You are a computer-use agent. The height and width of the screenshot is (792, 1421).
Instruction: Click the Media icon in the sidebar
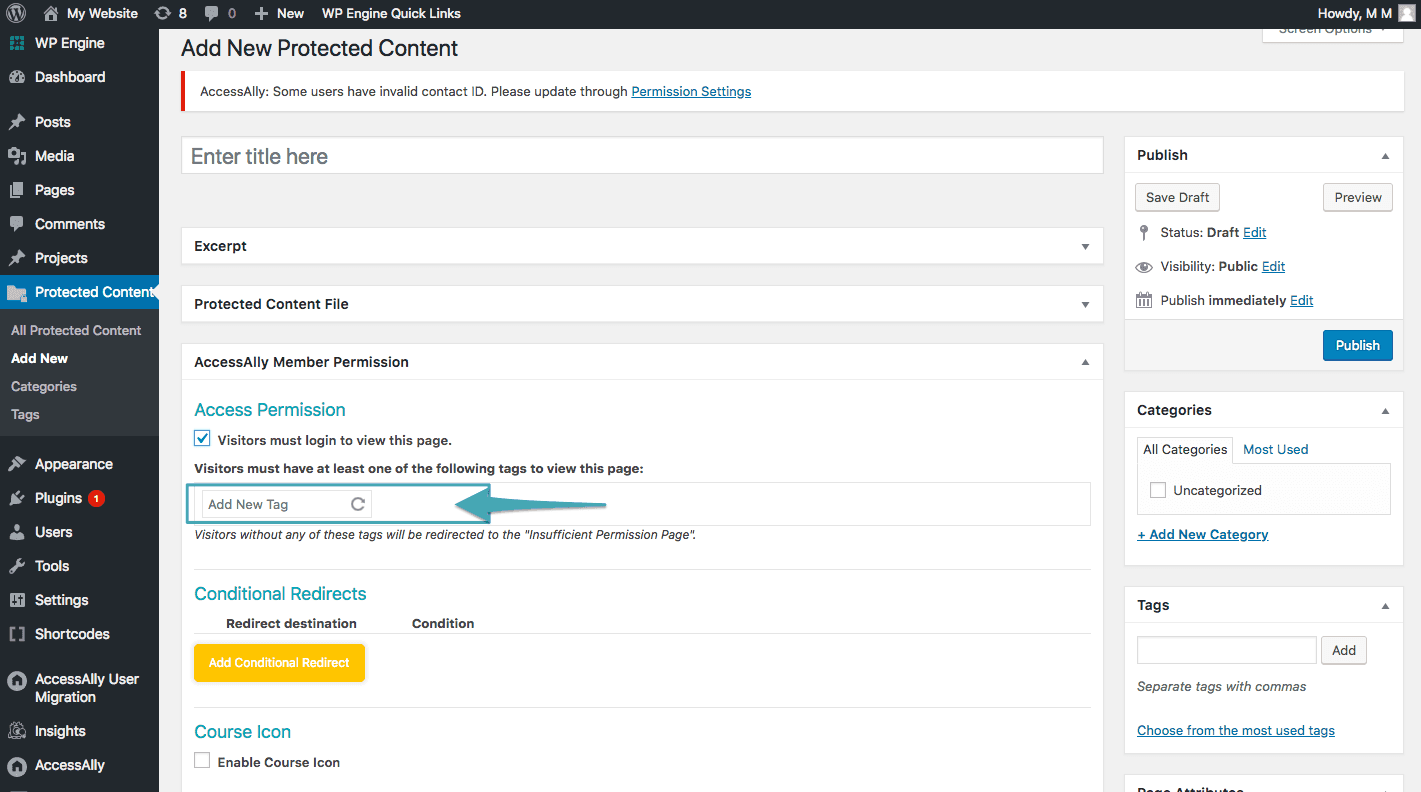click(x=17, y=156)
